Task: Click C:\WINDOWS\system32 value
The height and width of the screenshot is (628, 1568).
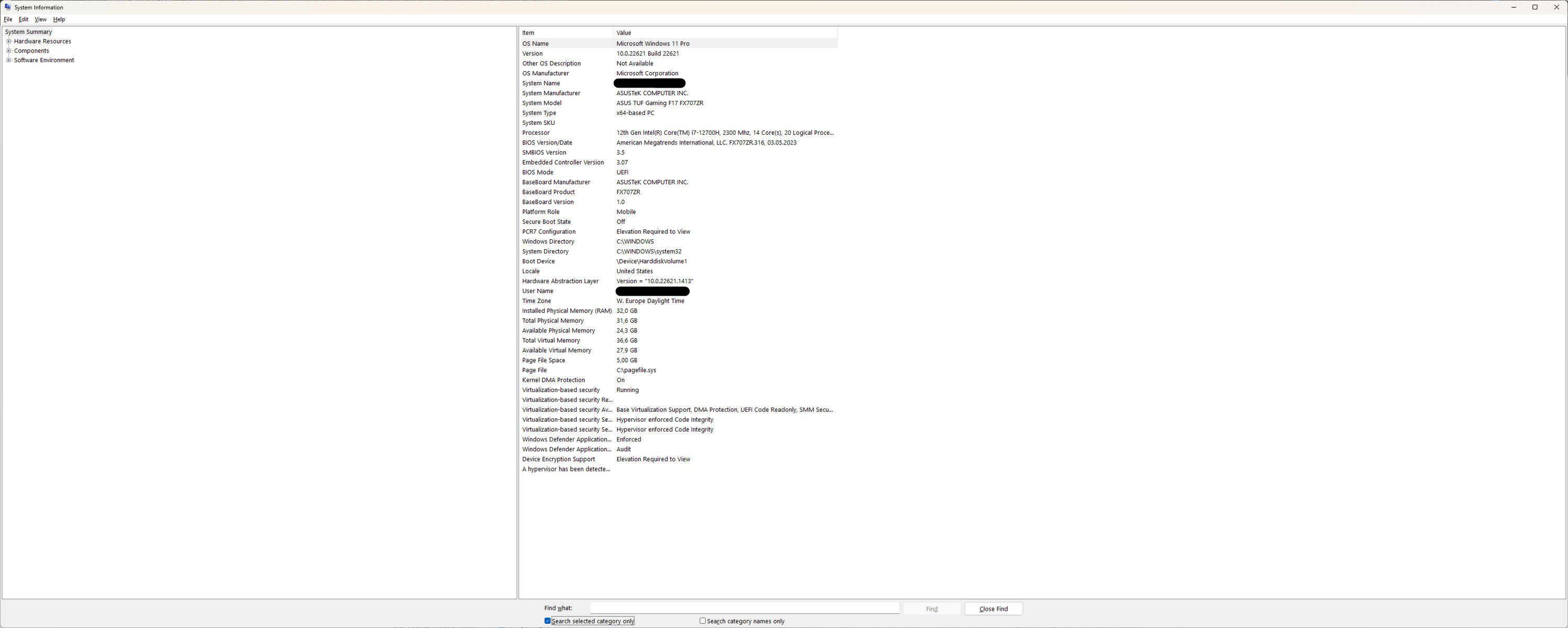Action: 649,251
